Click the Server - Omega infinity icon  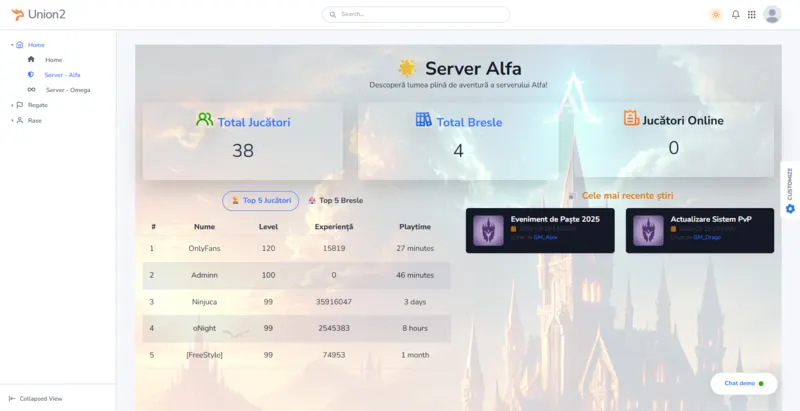tap(32, 90)
